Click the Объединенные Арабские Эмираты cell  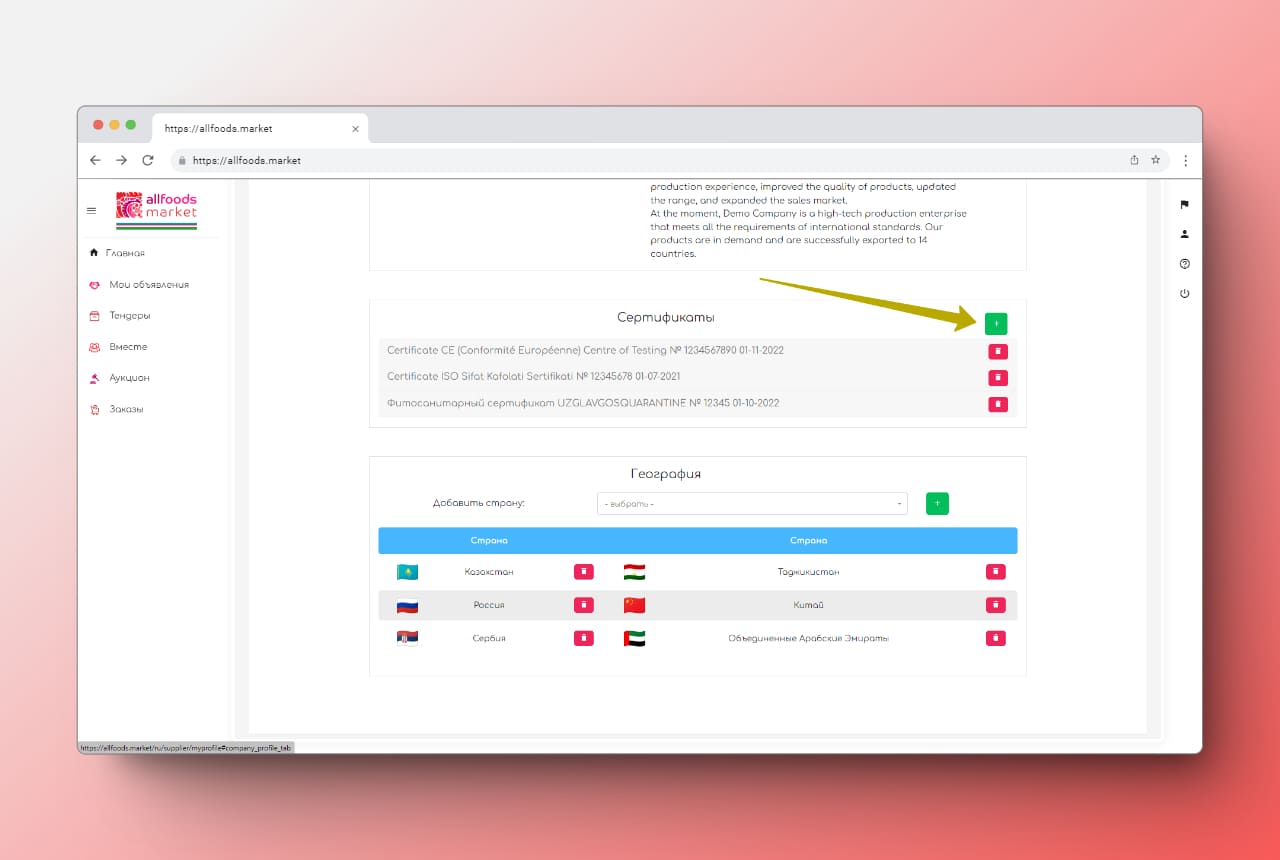tap(808, 638)
